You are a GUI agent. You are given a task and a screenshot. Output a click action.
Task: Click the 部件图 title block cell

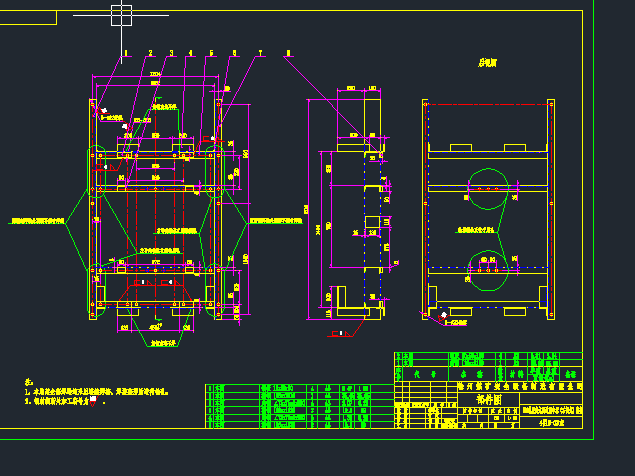[489, 399]
